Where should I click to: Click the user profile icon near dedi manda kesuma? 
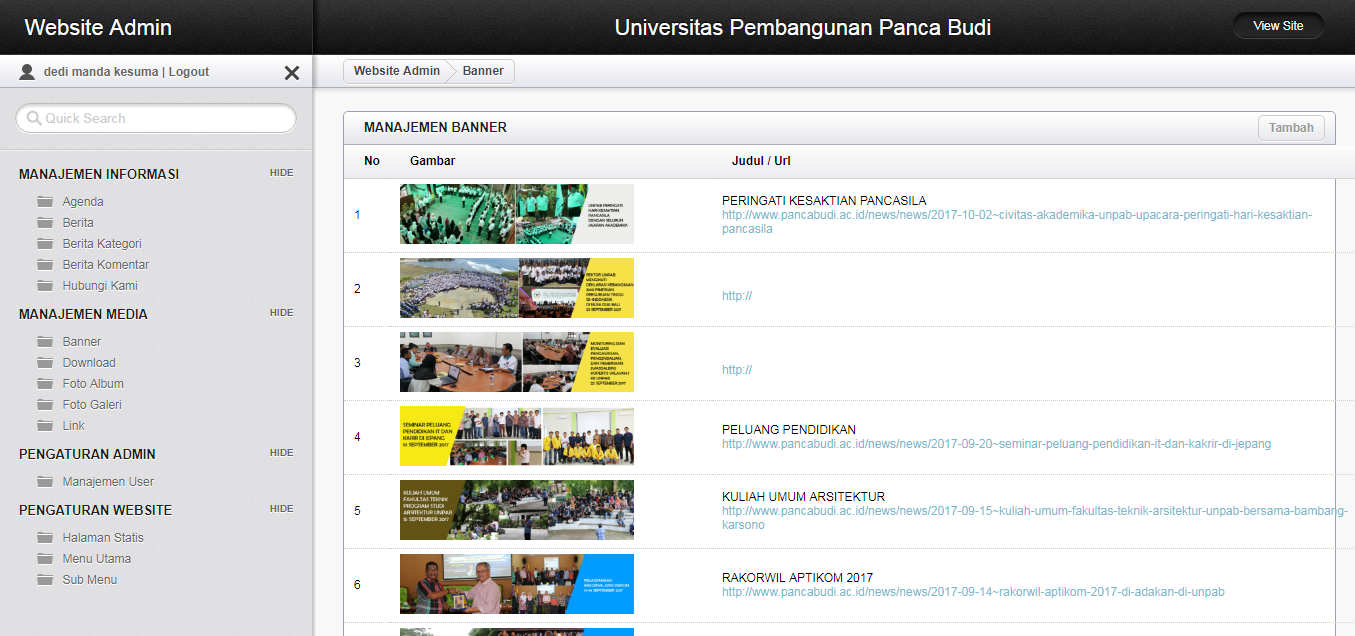[x=27, y=72]
